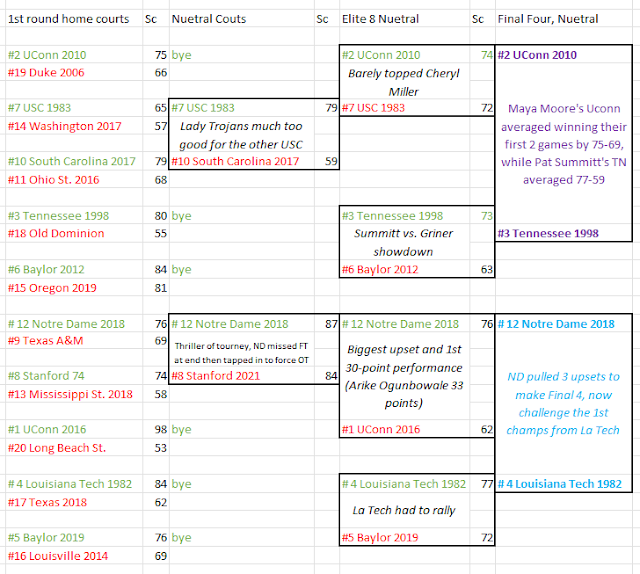The width and height of the screenshot is (640, 574).
Task: Click the purple 'Maya Moore's Uconn' commentary
Action: coord(564,144)
